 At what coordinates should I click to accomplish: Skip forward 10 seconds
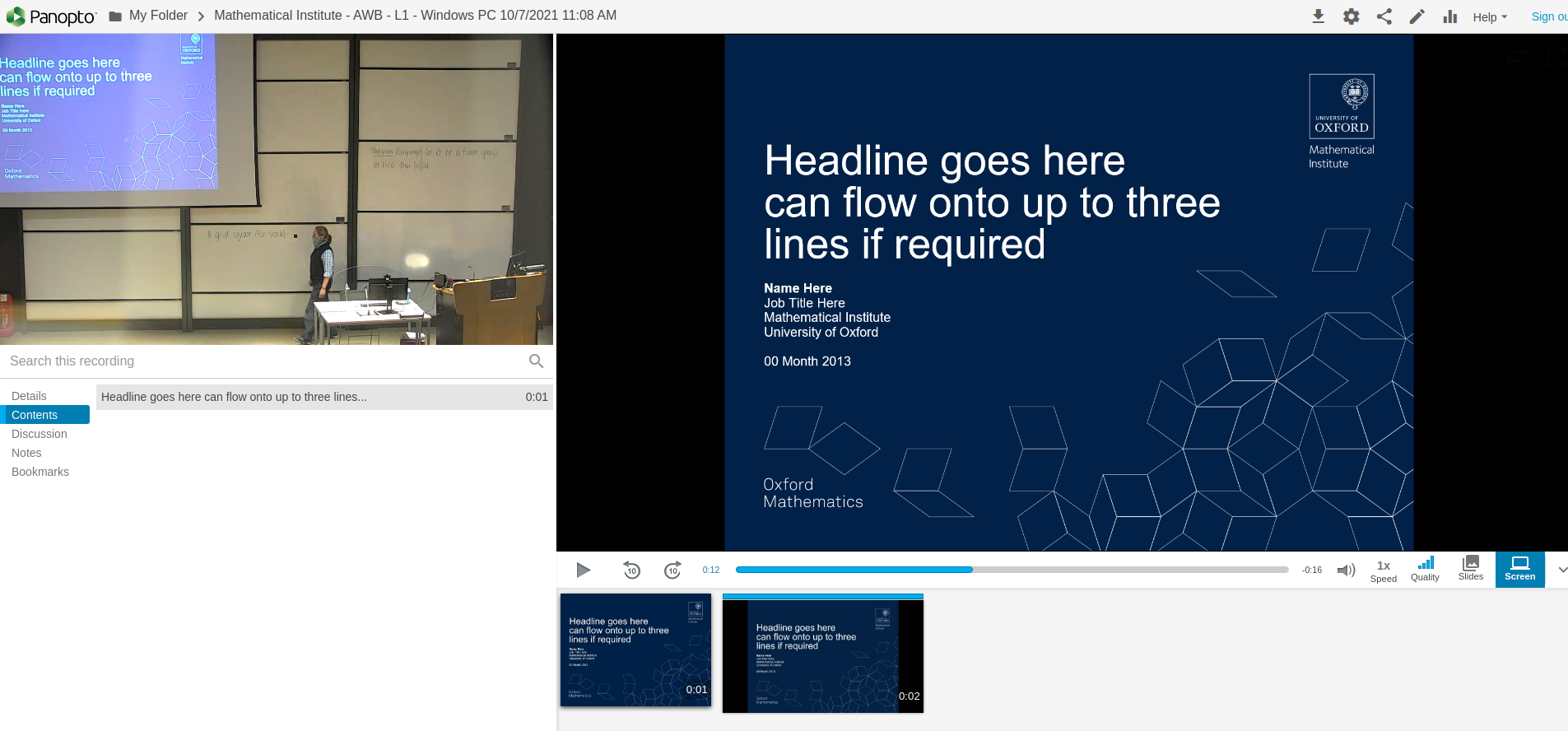pyautogui.click(x=672, y=570)
